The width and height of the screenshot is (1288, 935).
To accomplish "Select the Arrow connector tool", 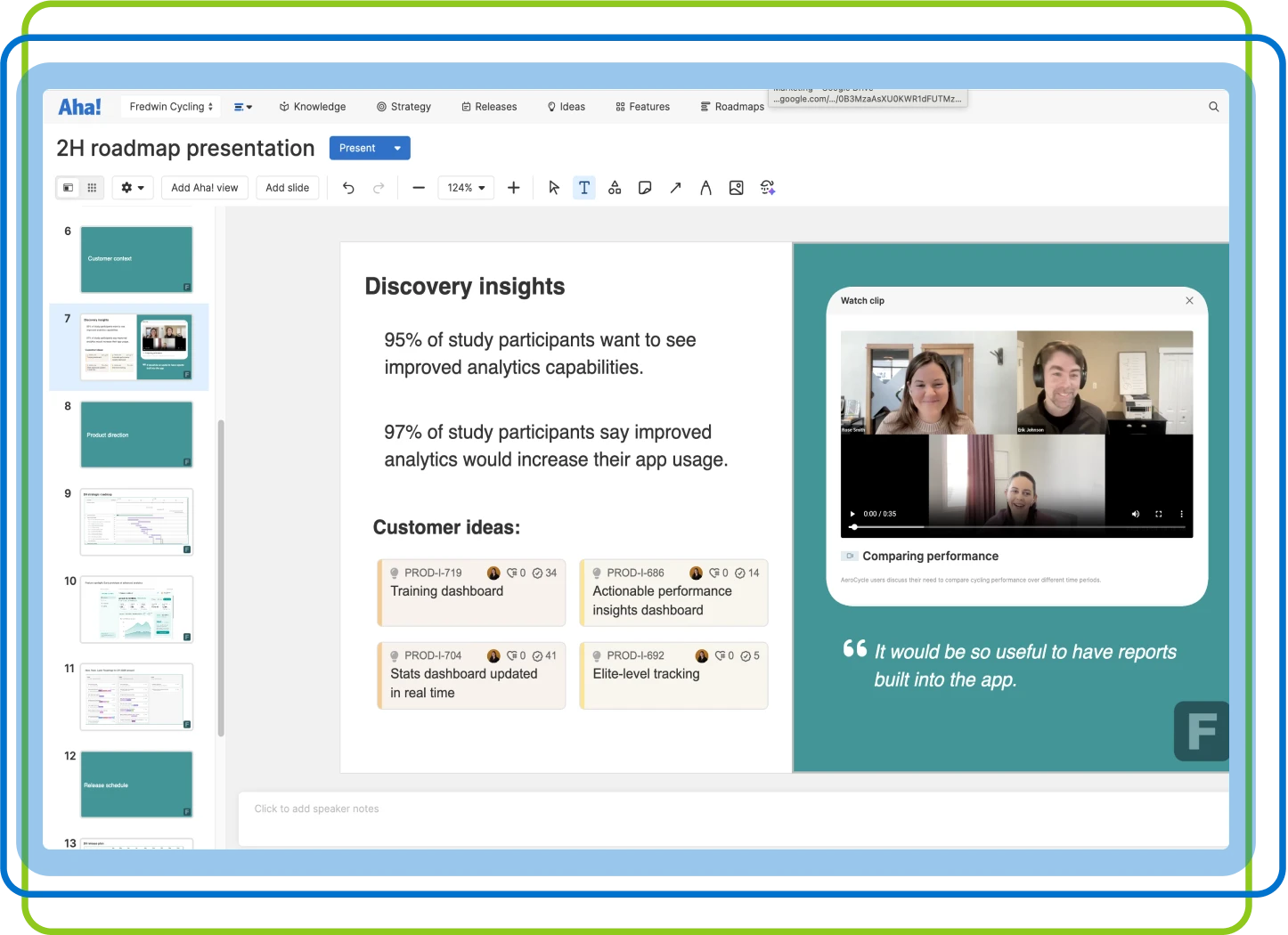I will point(675,188).
